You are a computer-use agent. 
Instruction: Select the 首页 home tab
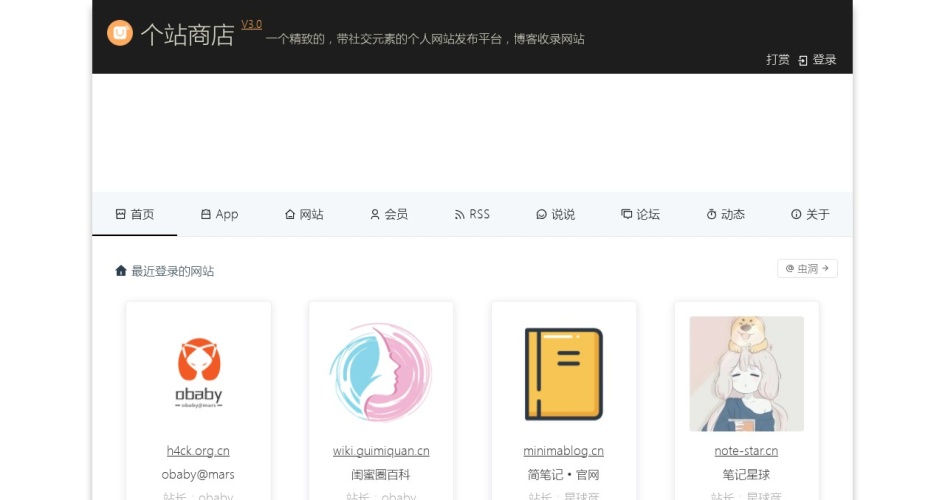(135, 214)
